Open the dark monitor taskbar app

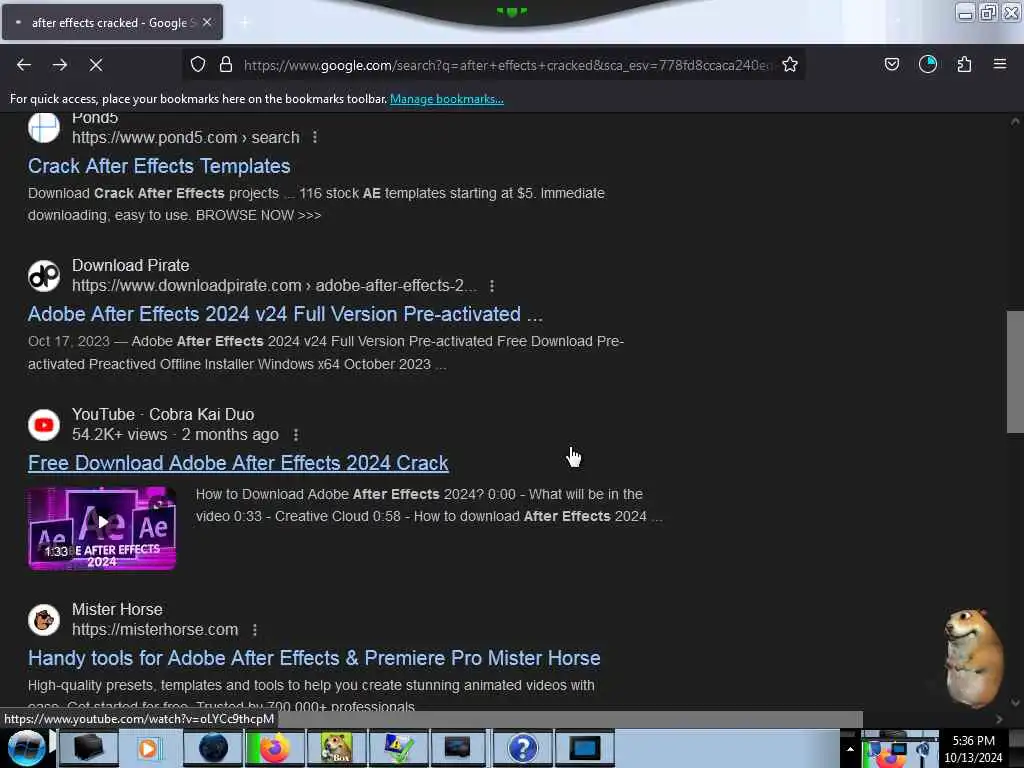pos(458,748)
